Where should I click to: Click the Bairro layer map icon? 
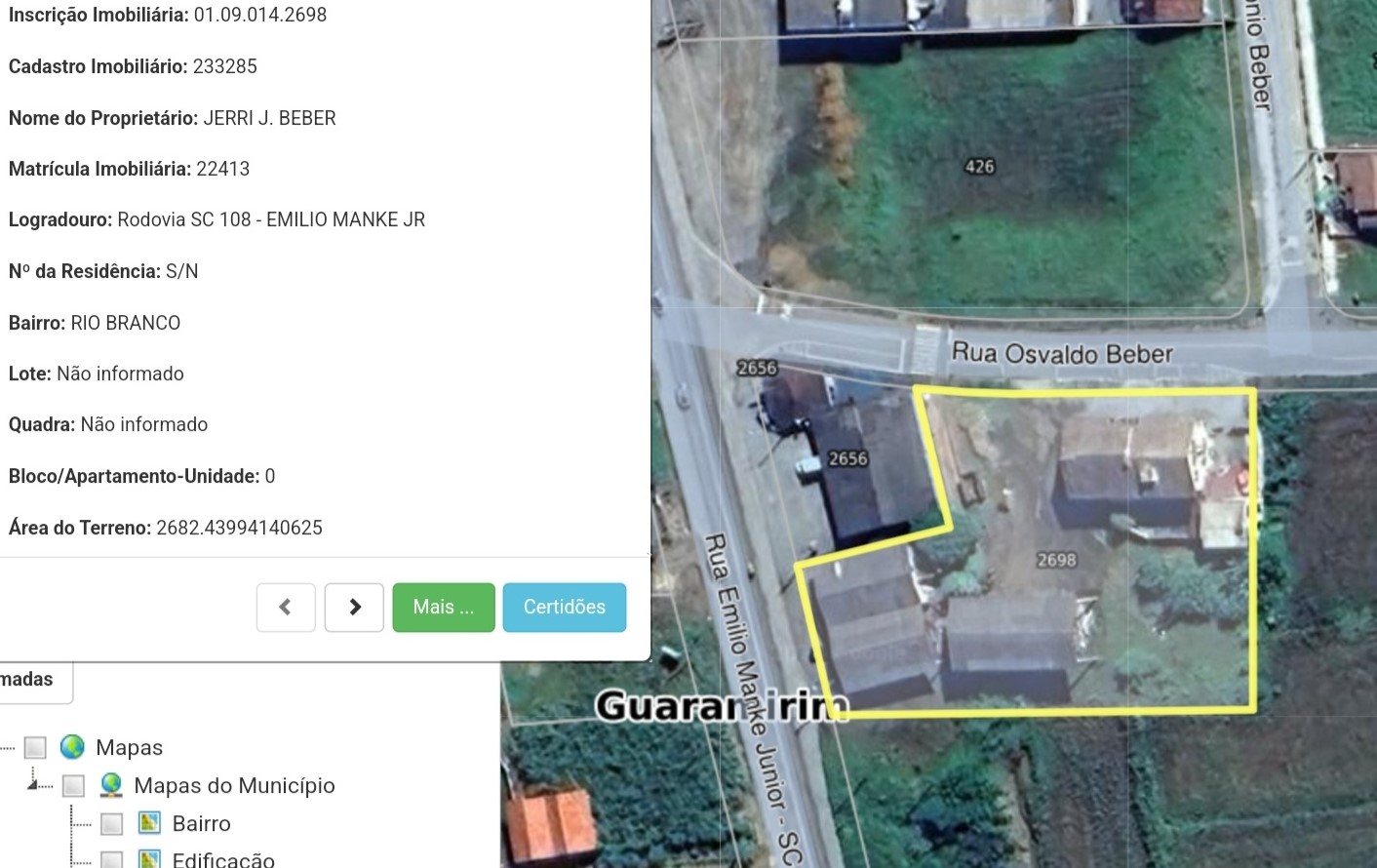click(149, 822)
